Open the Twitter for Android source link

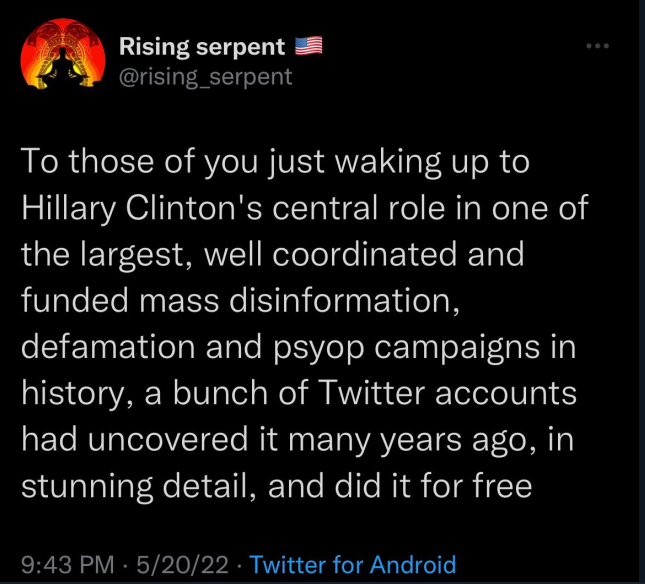(x=353, y=564)
